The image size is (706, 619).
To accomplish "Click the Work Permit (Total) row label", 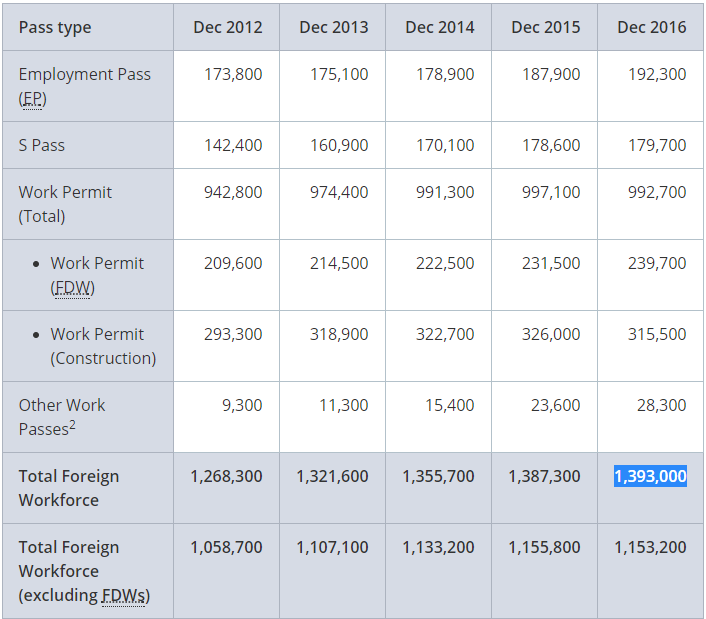I will pos(65,204).
